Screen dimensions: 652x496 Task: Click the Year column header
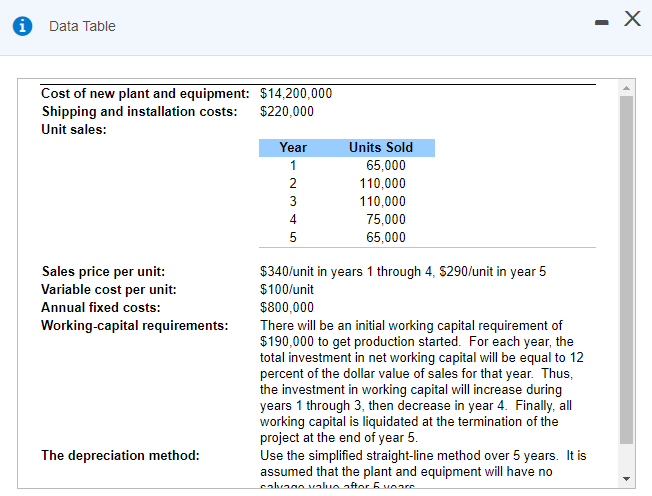point(293,148)
